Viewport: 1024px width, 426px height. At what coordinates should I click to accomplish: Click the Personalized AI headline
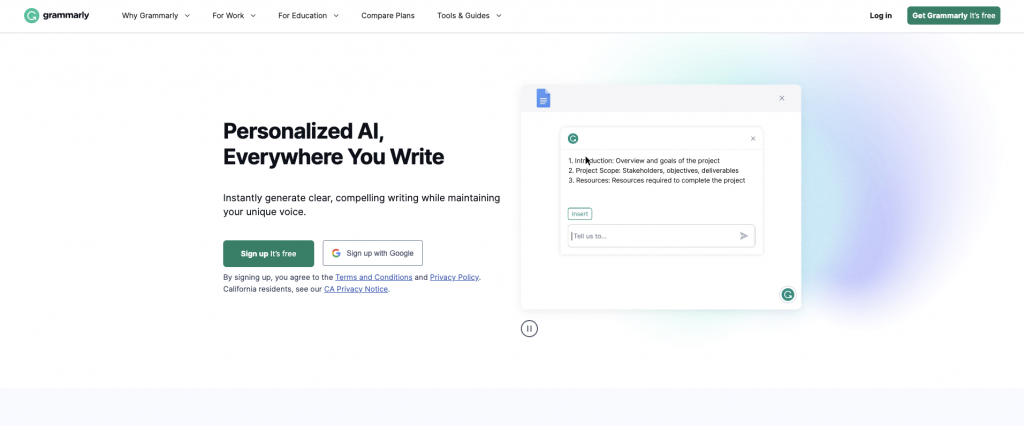(334, 144)
